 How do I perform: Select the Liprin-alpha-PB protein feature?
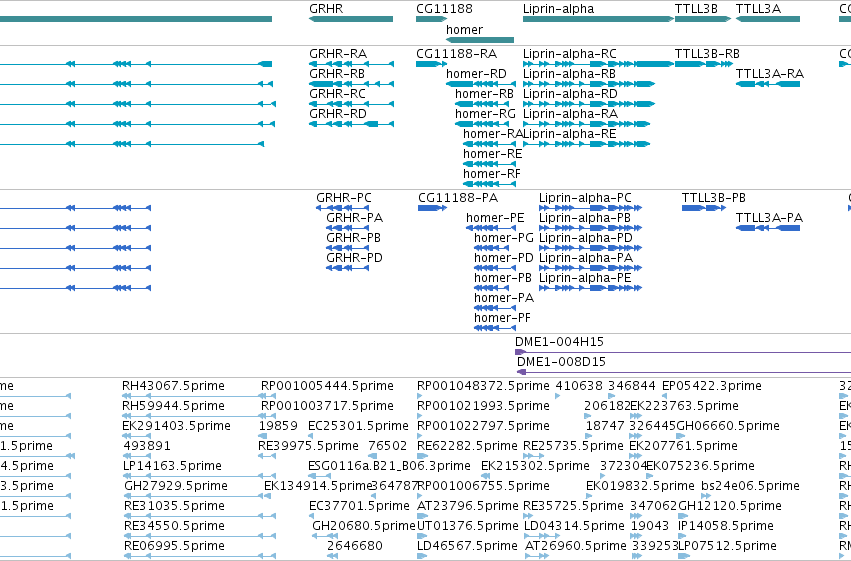point(590,228)
